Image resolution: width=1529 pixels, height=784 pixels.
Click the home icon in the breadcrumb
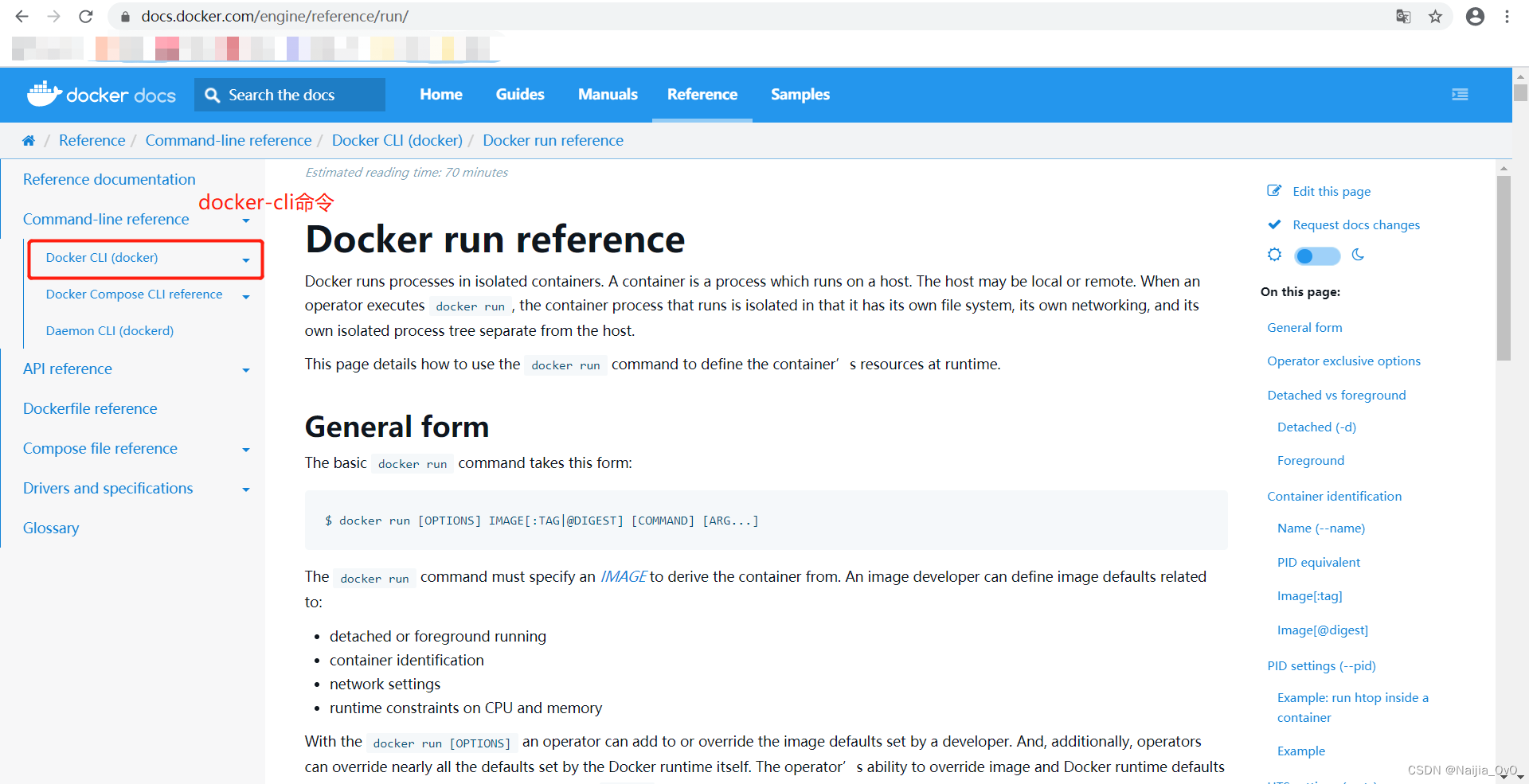29,141
